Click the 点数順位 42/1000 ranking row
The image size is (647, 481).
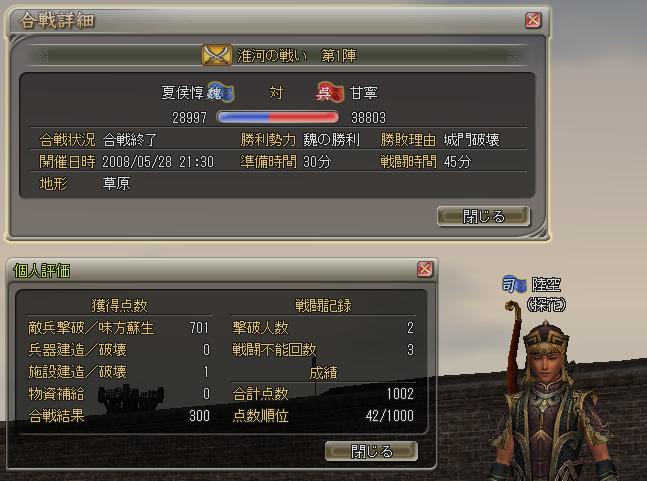[323, 415]
